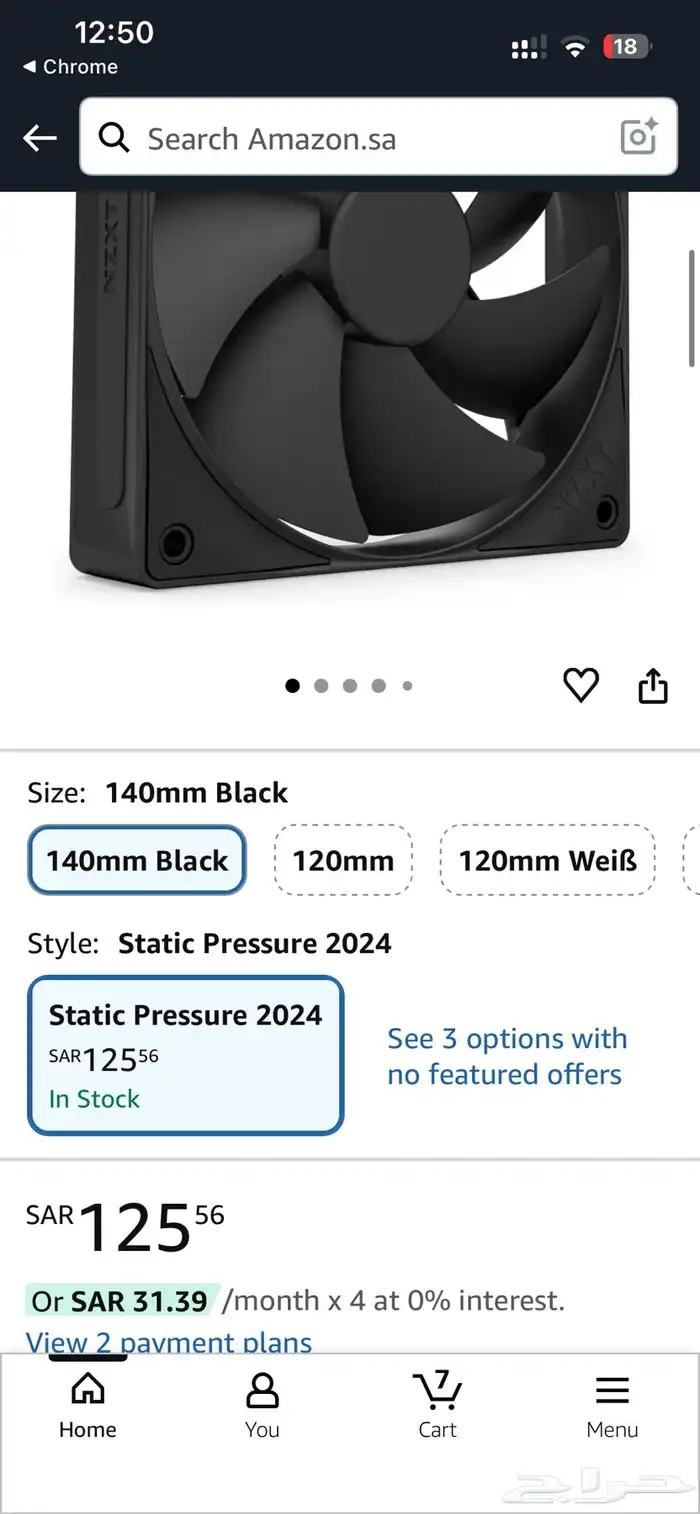700x1514 pixels.
Task: Share the product using the share icon
Action: [653, 684]
